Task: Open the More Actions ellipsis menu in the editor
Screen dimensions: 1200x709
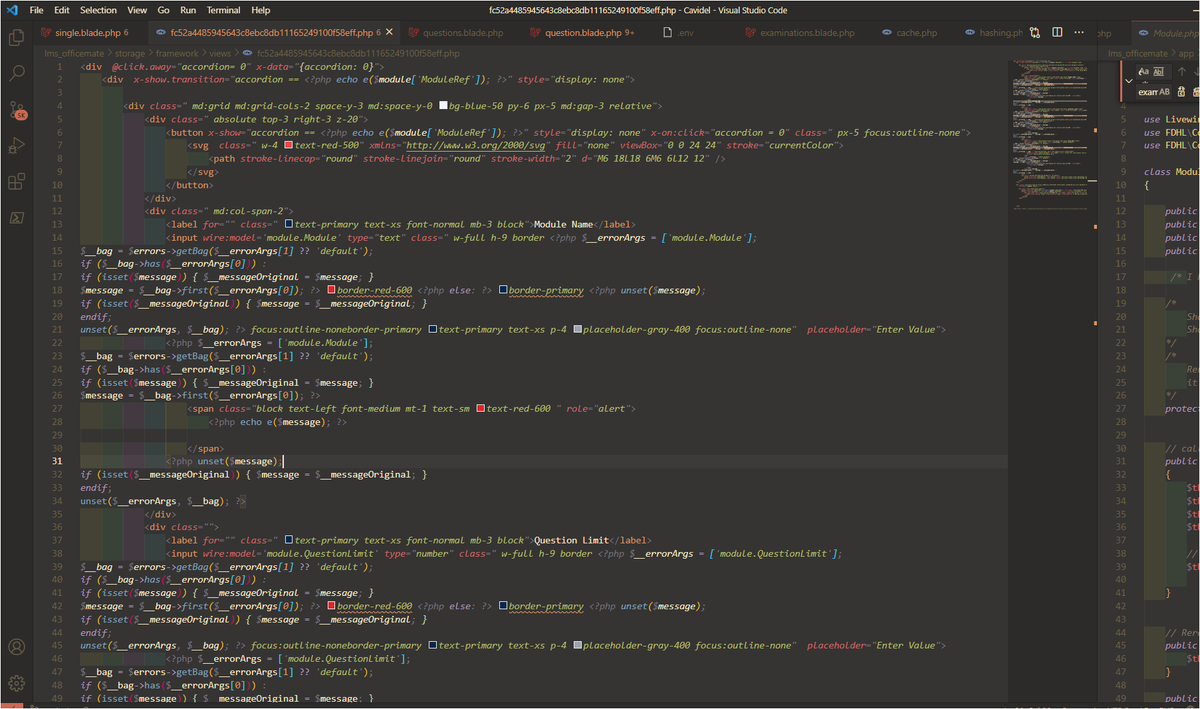Action: [x=1078, y=32]
